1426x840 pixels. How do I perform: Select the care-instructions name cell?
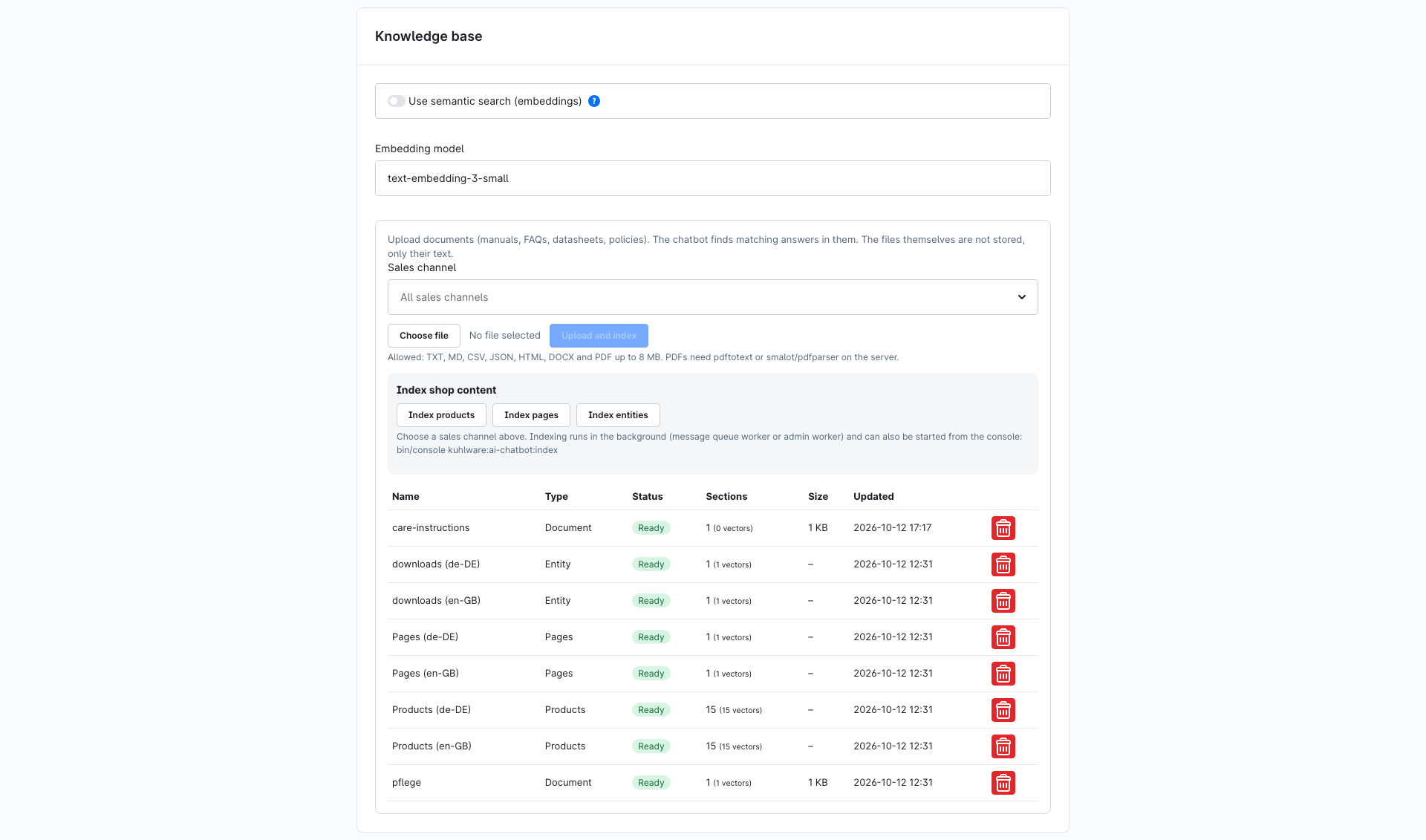coord(431,528)
